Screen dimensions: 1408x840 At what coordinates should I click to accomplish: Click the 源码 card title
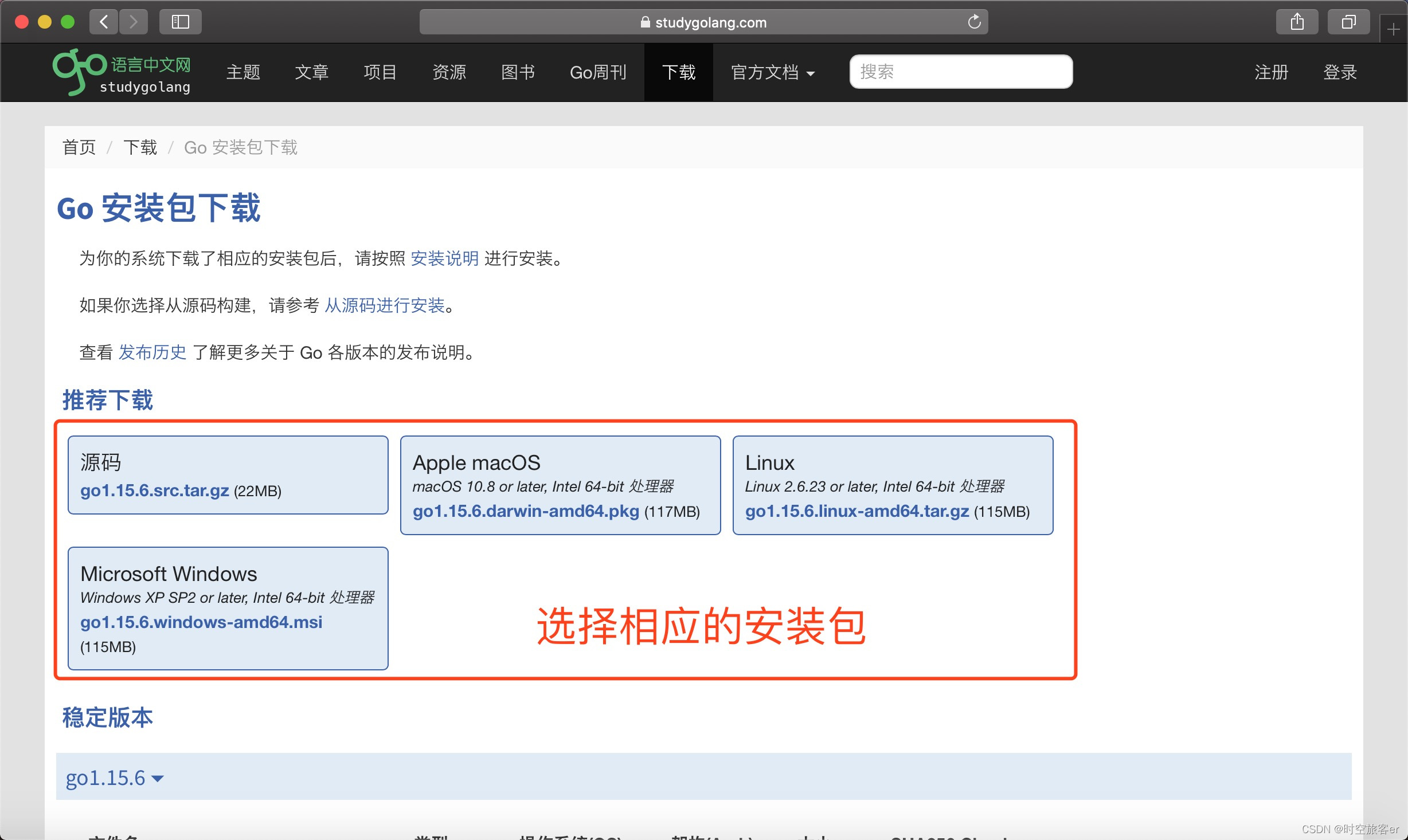(101, 462)
